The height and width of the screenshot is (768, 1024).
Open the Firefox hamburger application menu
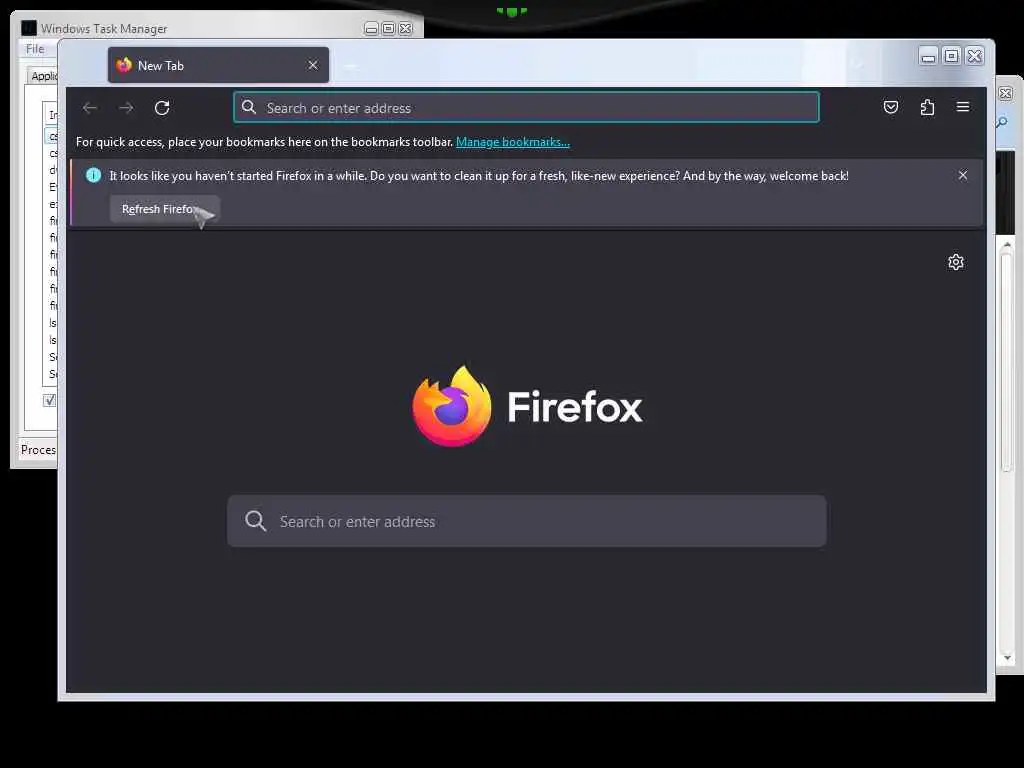pyautogui.click(x=963, y=107)
